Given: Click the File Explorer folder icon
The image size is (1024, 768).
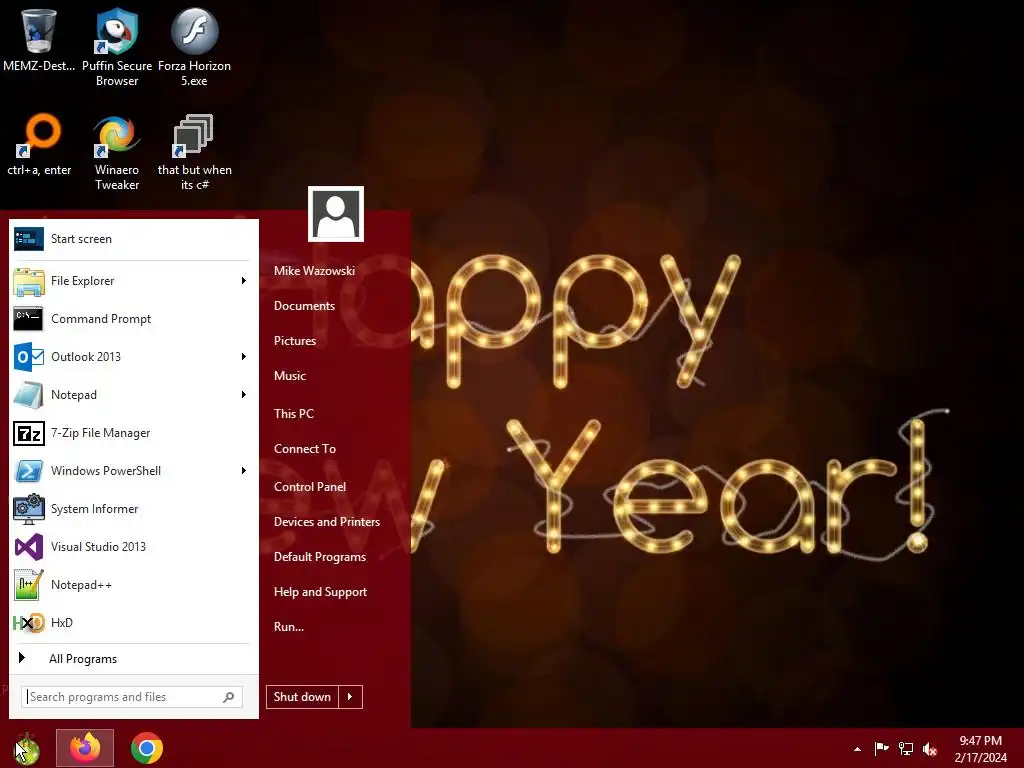Looking at the screenshot, I should point(29,281).
